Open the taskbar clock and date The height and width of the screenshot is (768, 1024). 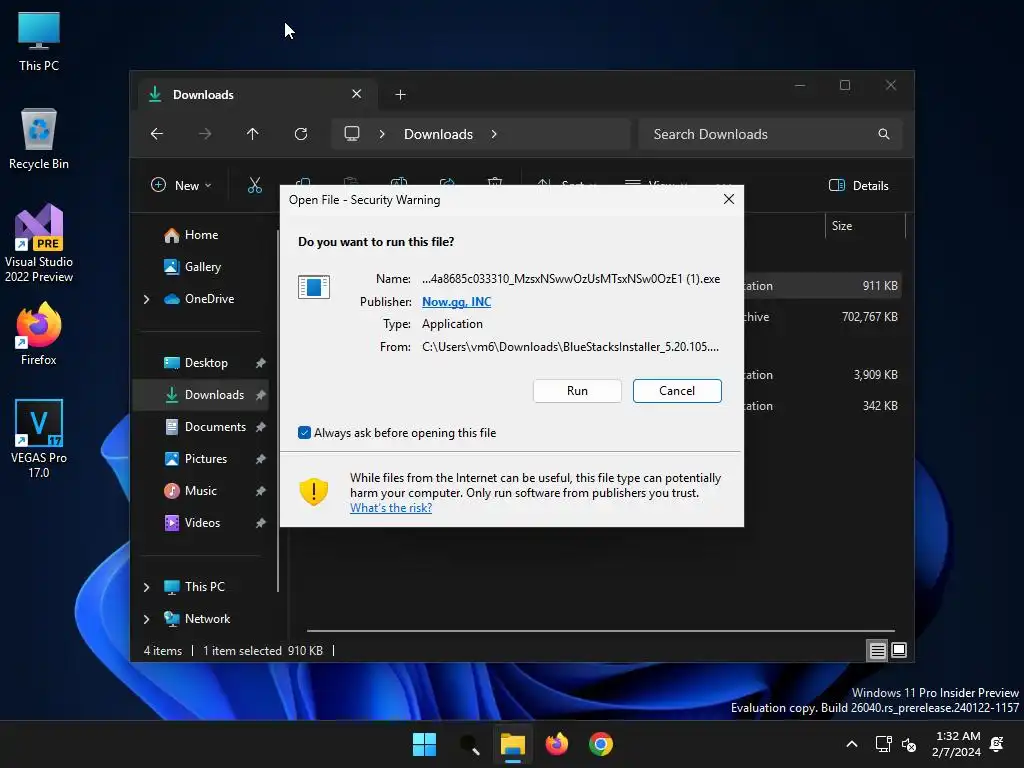click(957, 744)
